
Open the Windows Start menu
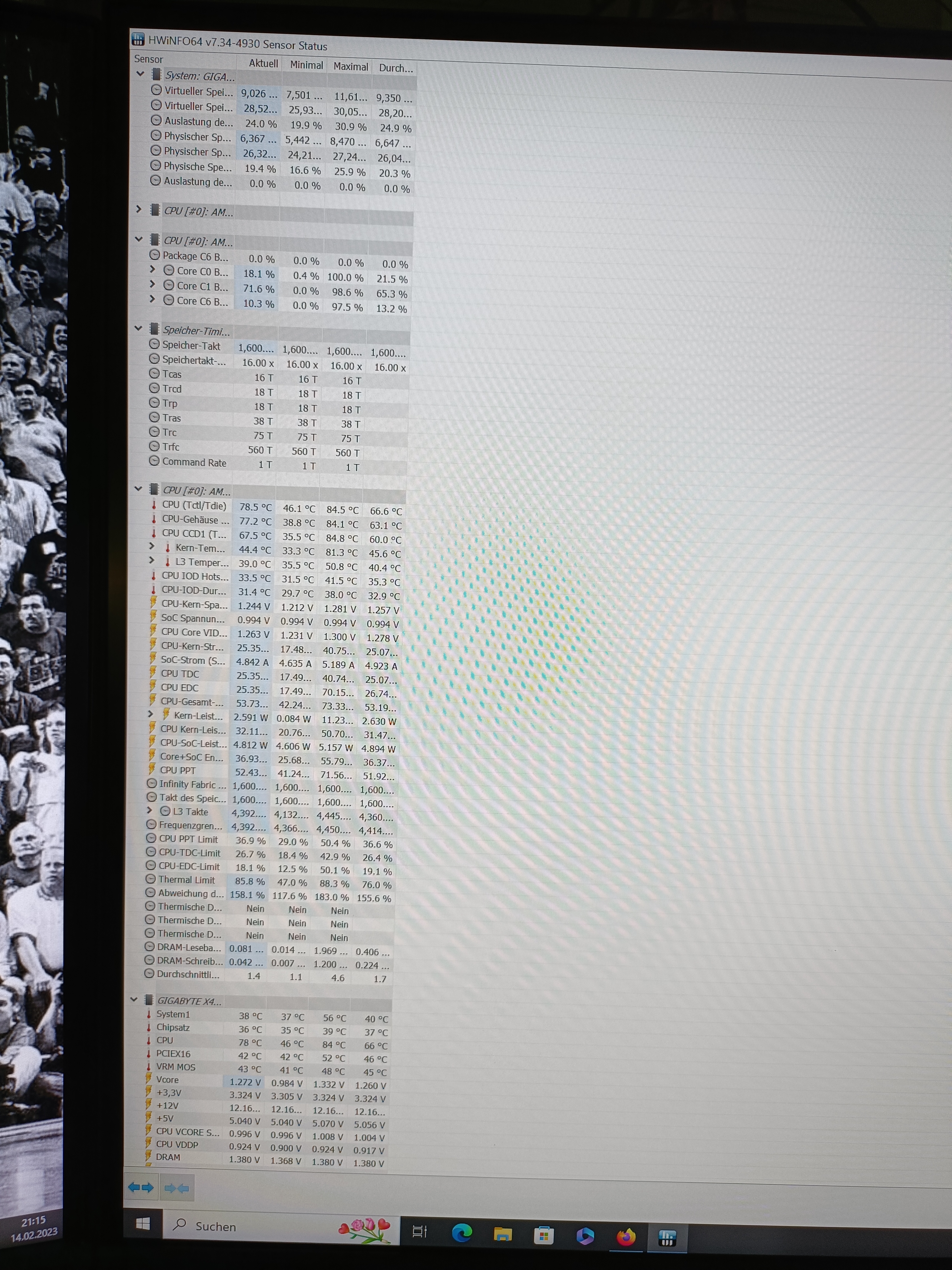click(x=143, y=1224)
